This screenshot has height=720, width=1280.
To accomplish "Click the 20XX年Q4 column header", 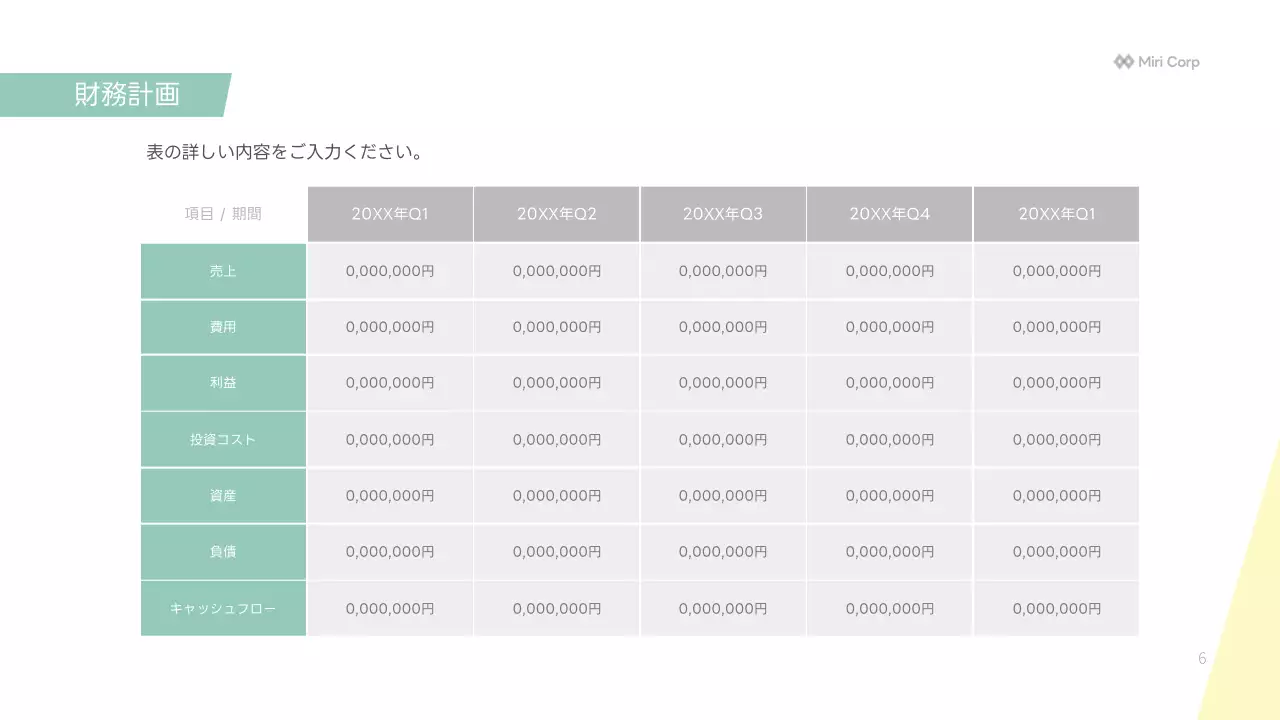I will (x=890, y=214).
